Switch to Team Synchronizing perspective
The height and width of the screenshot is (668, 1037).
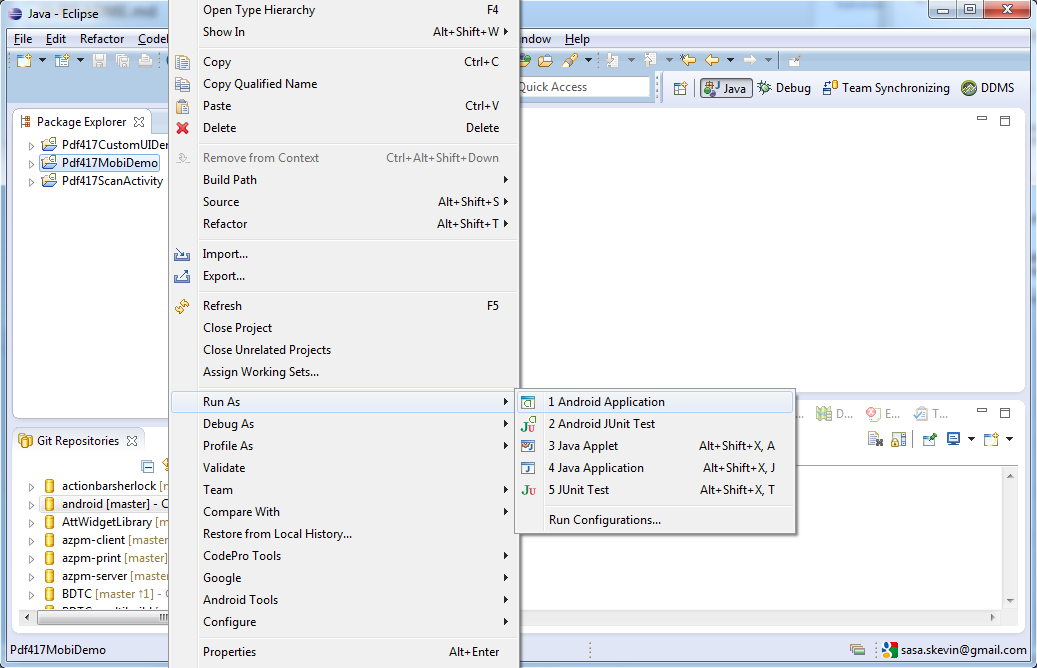886,88
